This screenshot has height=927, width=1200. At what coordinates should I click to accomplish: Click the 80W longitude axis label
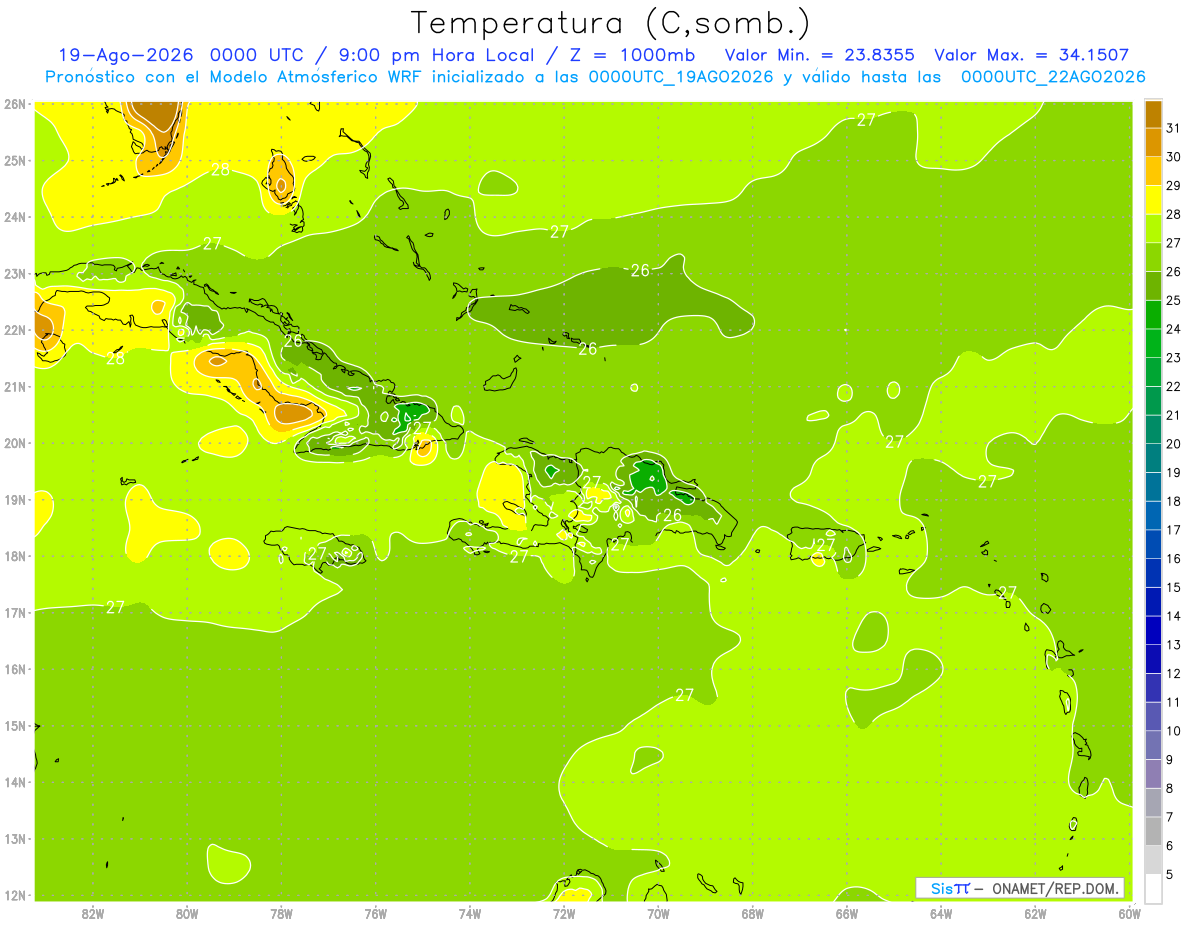click(187, 913)
